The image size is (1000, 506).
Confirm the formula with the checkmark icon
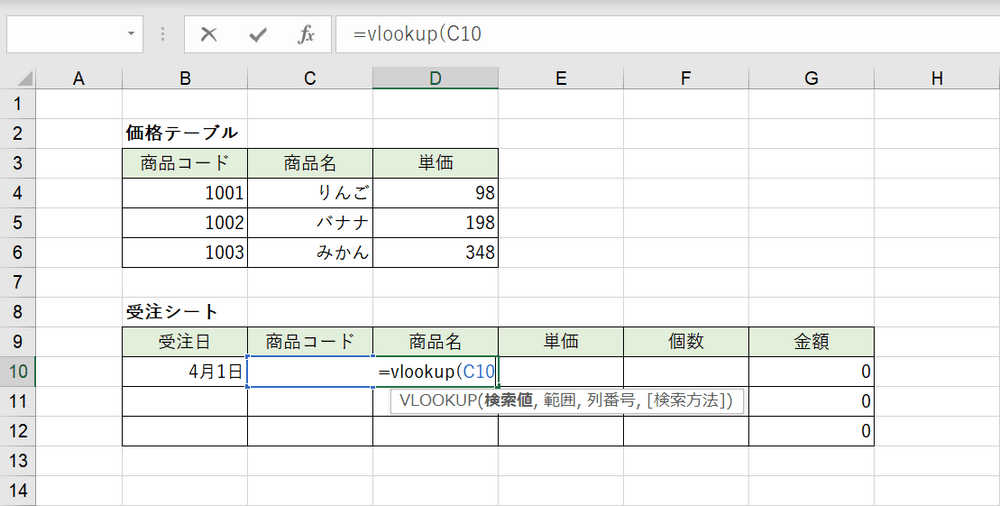point(258,34)
